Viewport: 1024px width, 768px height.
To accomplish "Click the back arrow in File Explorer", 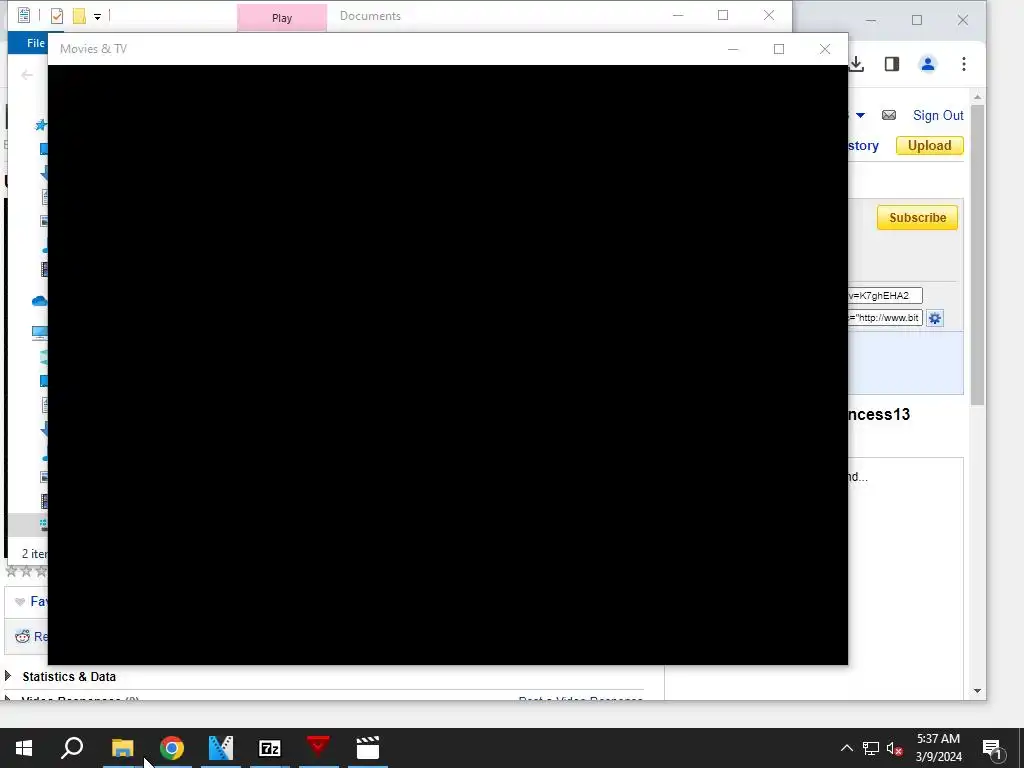I will (x=27, y=75).
